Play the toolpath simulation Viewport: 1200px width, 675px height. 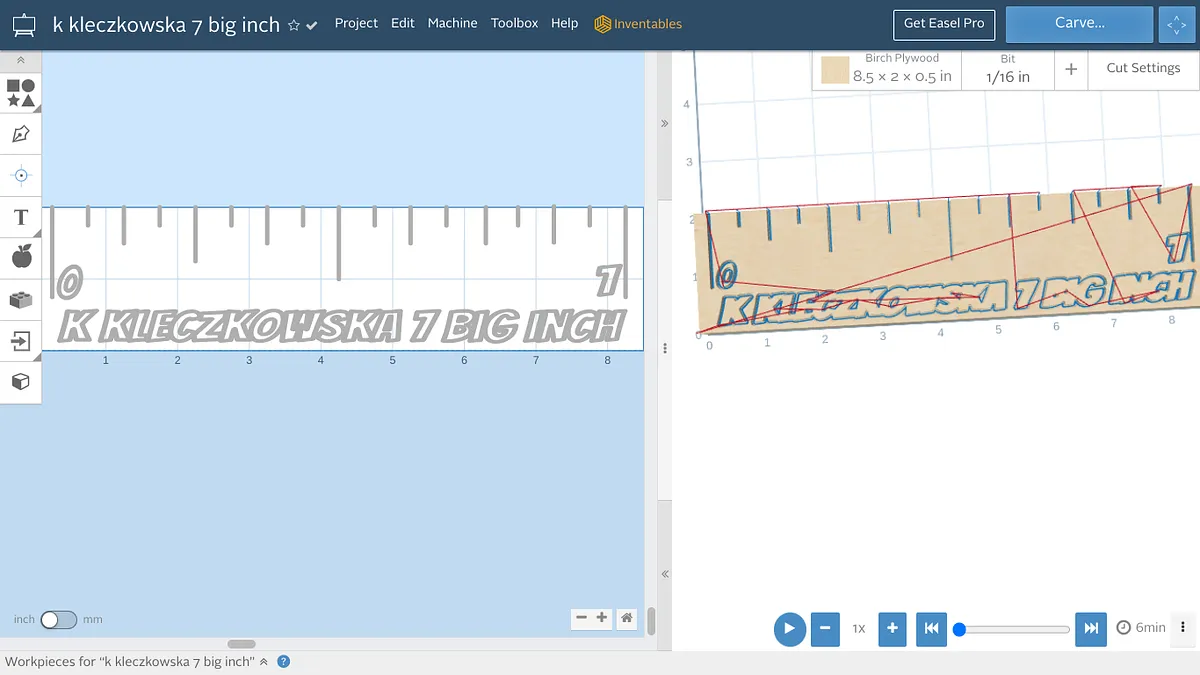(789, 629)
